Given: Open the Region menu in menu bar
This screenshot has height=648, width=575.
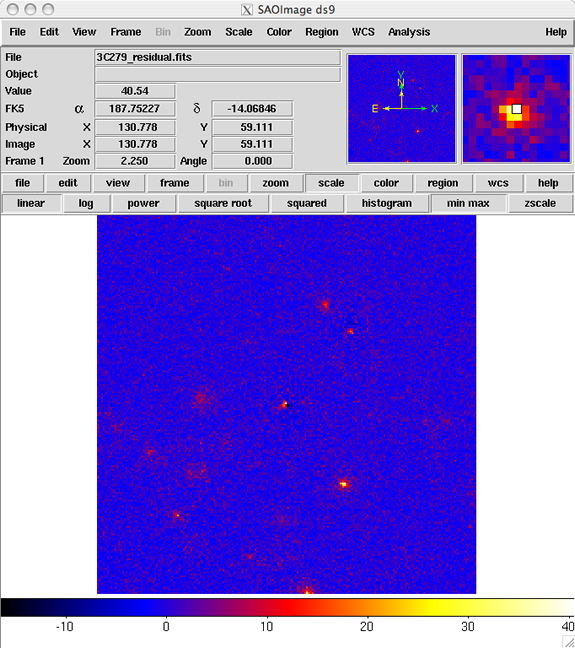Looking at the screenshot, I should pyautogui.click(x=322, y=32).
